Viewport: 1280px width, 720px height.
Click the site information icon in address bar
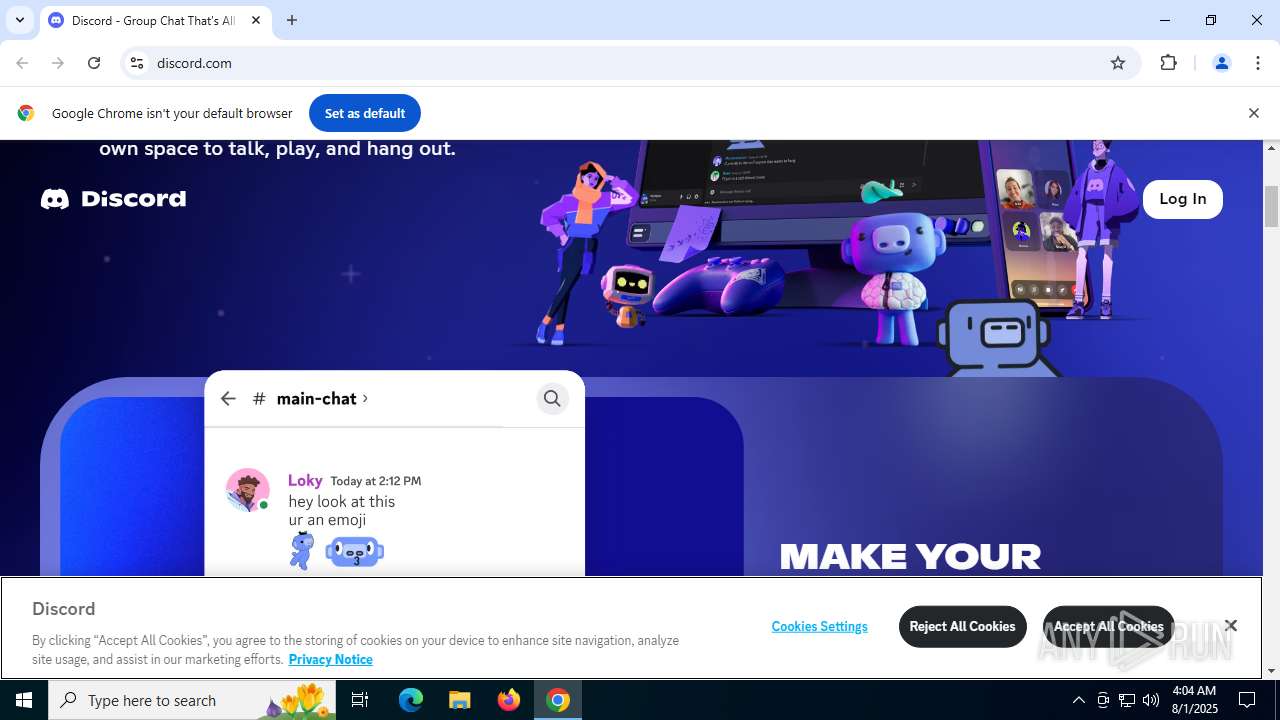pos(137,63)
